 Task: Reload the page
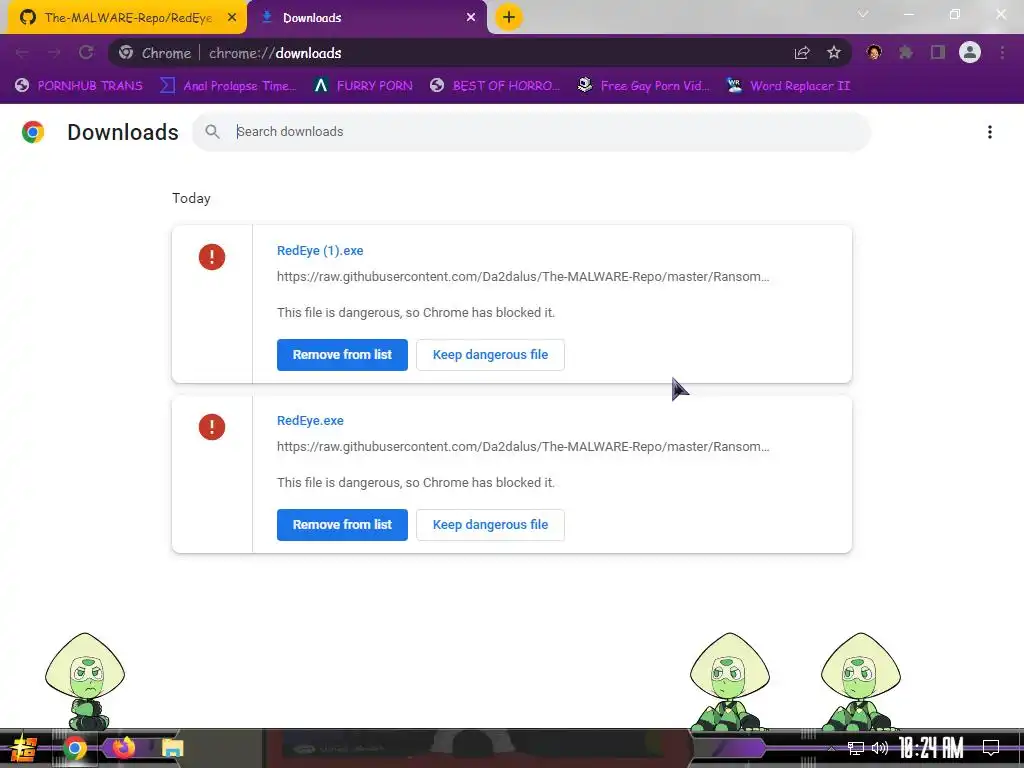coord(86,53)
